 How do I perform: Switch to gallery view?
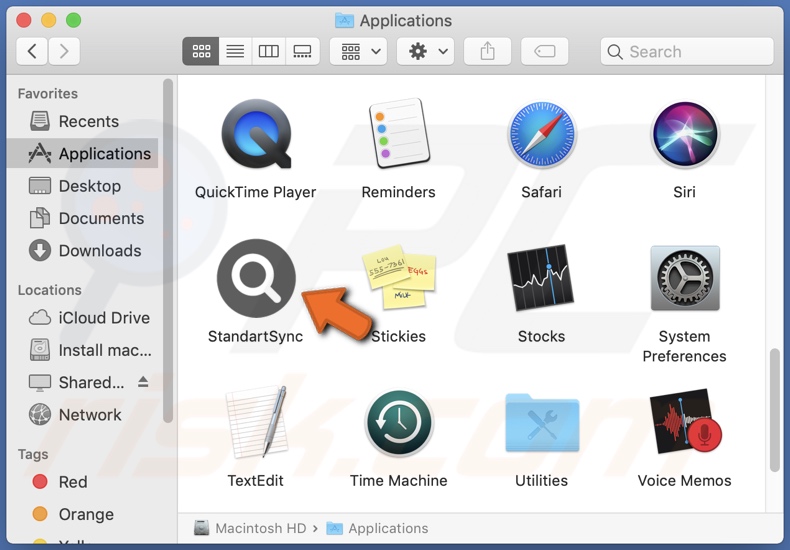click(x=302, y=51)
